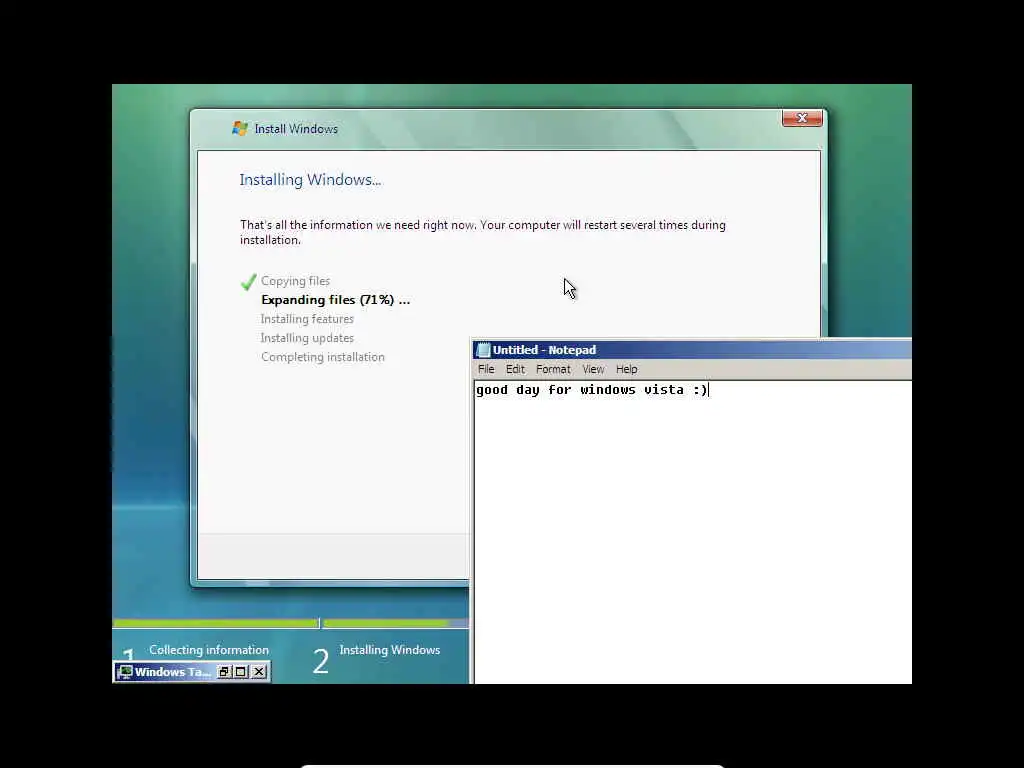Click the Windows logo in Install Windows title
Screen dimensions: 1024x768
(240, 129)
